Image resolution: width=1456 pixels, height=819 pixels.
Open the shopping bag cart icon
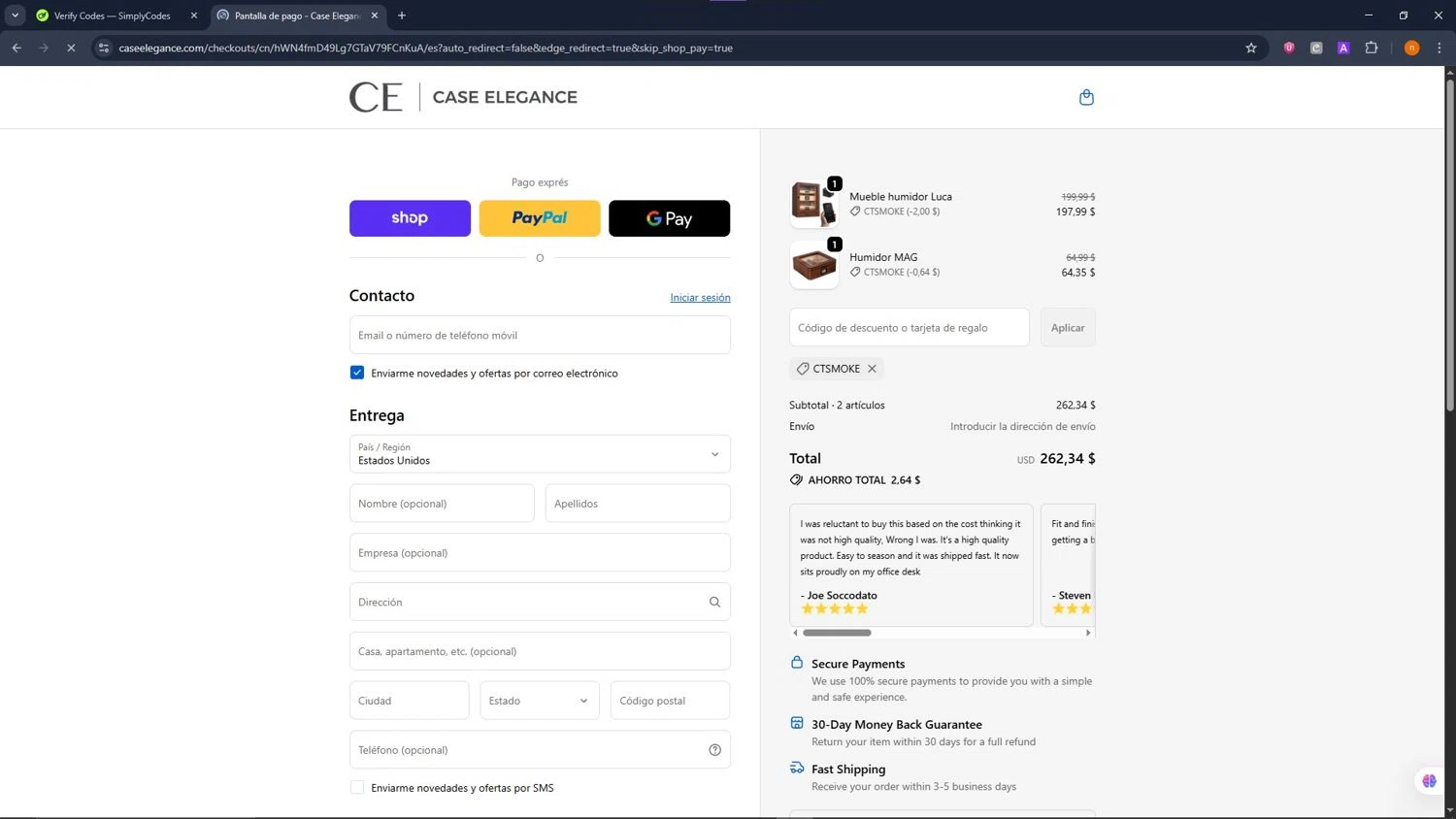tap(1086, 97)
